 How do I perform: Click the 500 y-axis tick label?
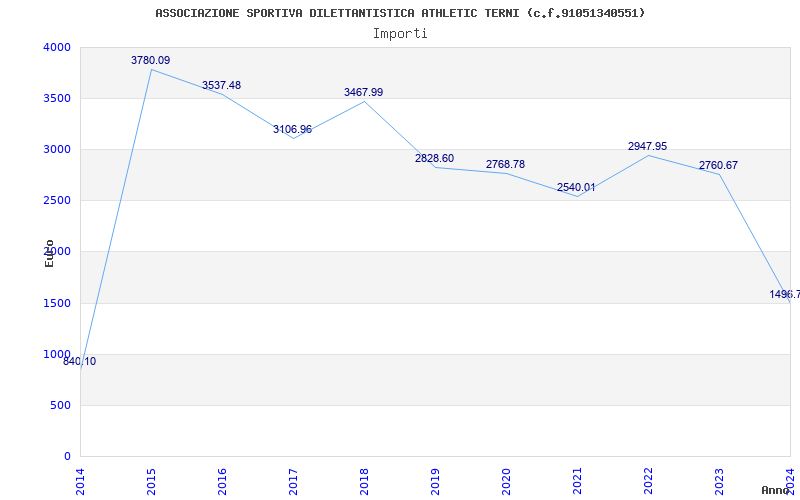click(x=61, y=406)
